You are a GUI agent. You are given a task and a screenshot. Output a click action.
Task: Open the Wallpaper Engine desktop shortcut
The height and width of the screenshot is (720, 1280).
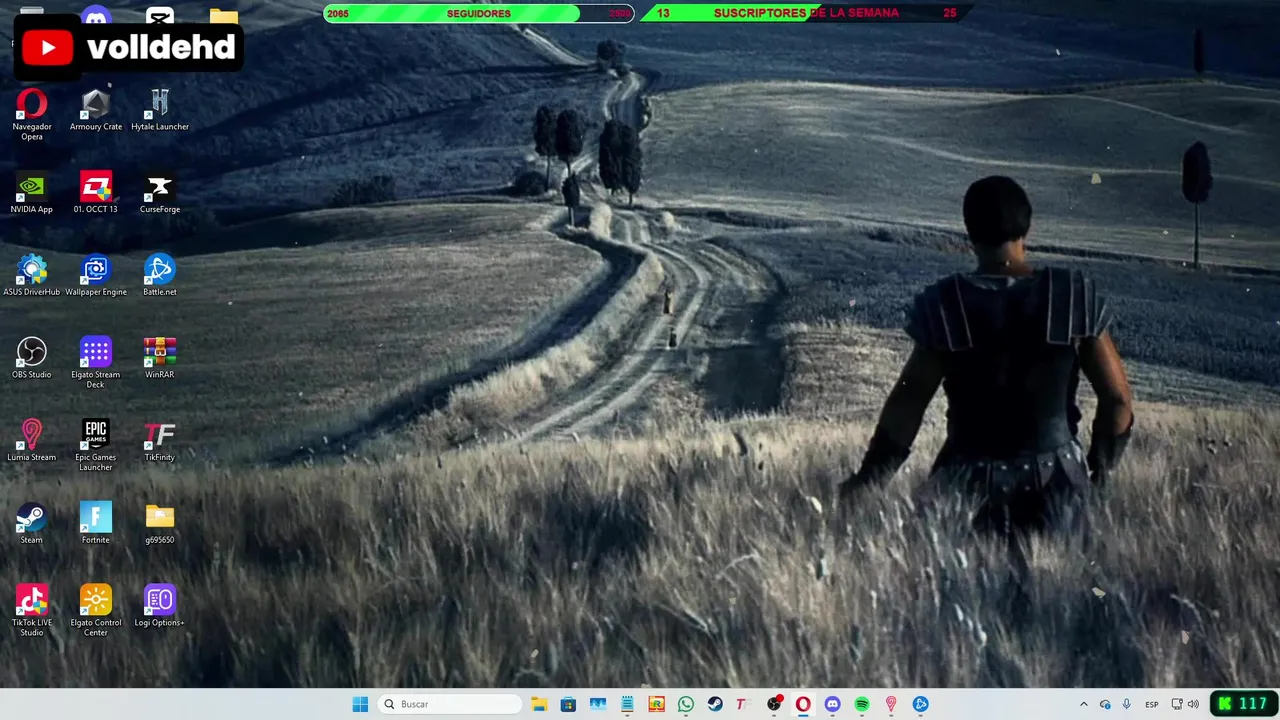coord(96,276)
